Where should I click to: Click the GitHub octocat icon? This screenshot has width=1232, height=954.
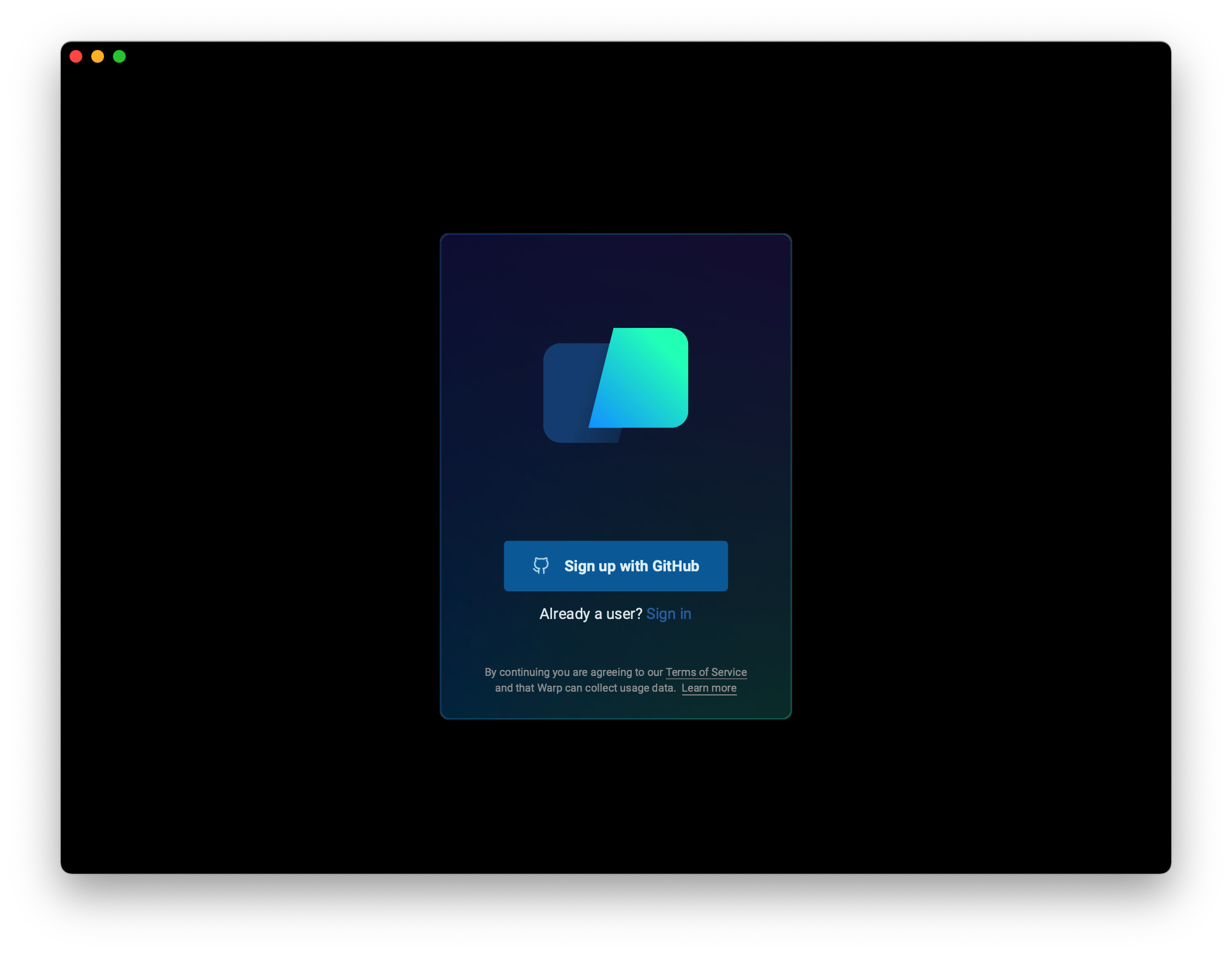point(541,565)
